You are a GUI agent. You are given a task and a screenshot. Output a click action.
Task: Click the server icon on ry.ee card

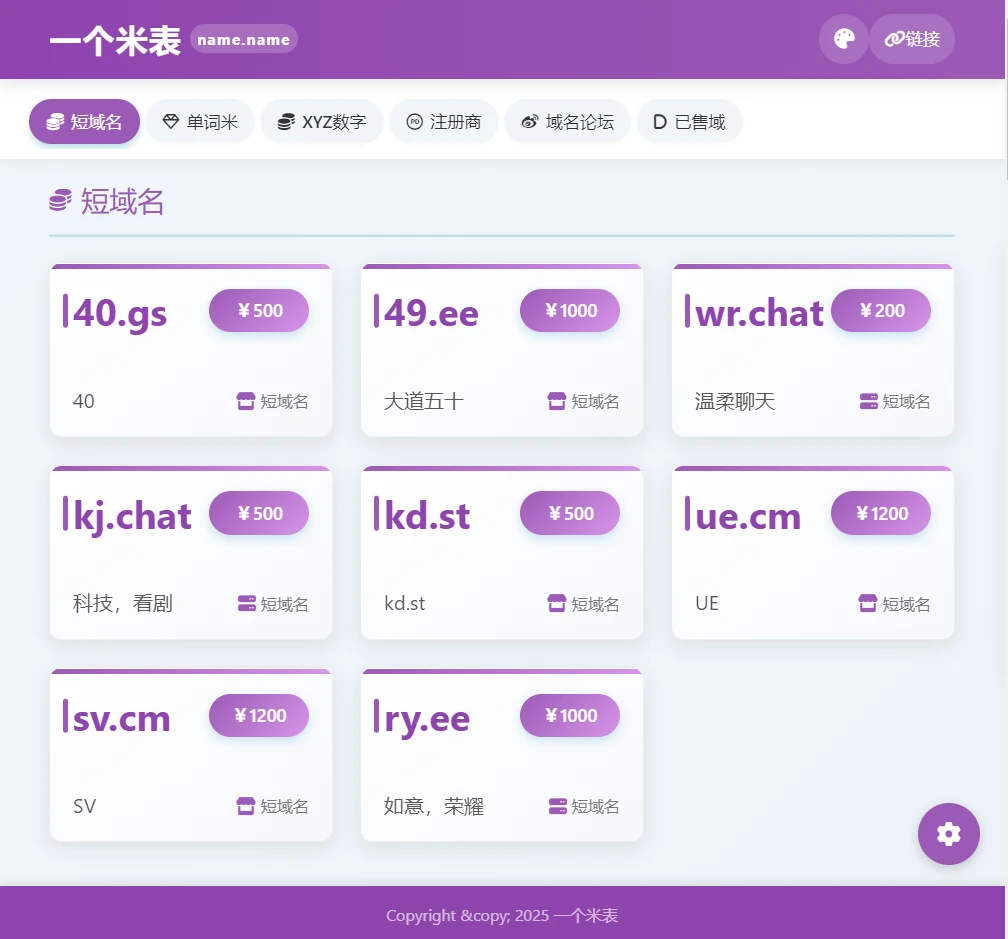click(557, 806)
